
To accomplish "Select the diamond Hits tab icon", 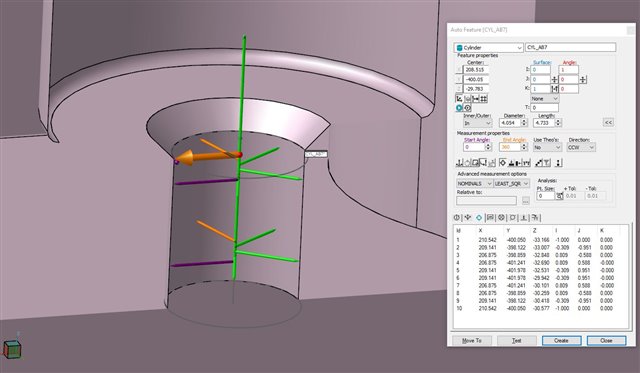I will pos(479,218).
